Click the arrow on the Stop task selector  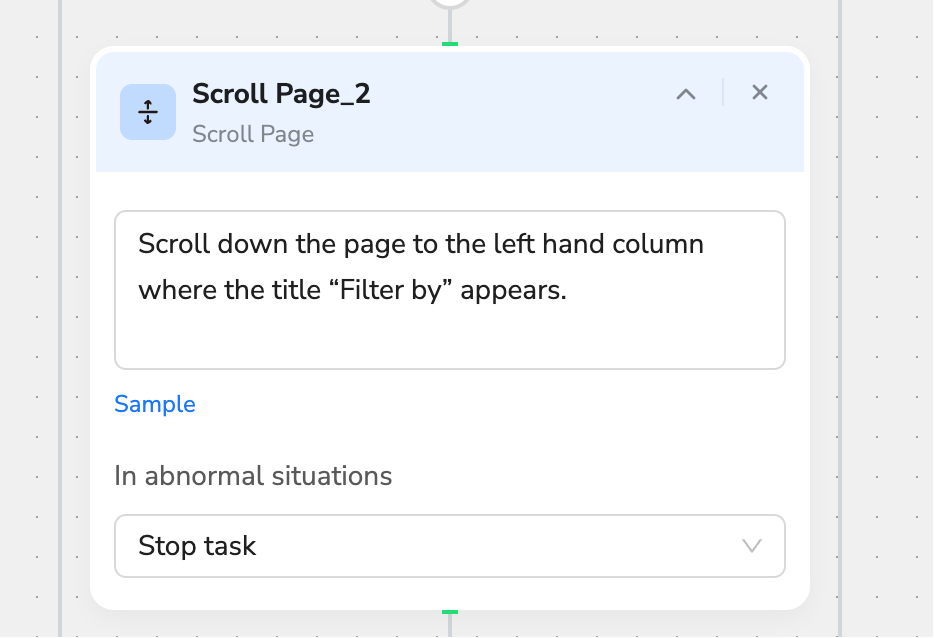[752, 546]
